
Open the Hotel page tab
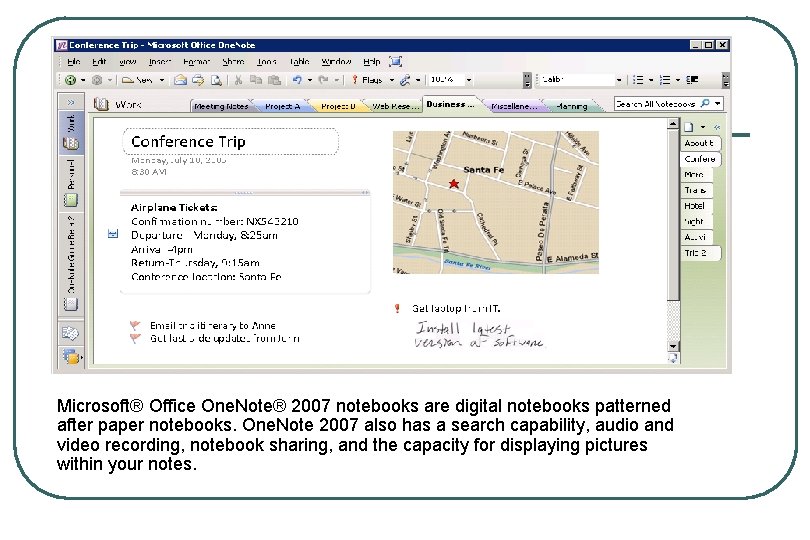(695, 206)
